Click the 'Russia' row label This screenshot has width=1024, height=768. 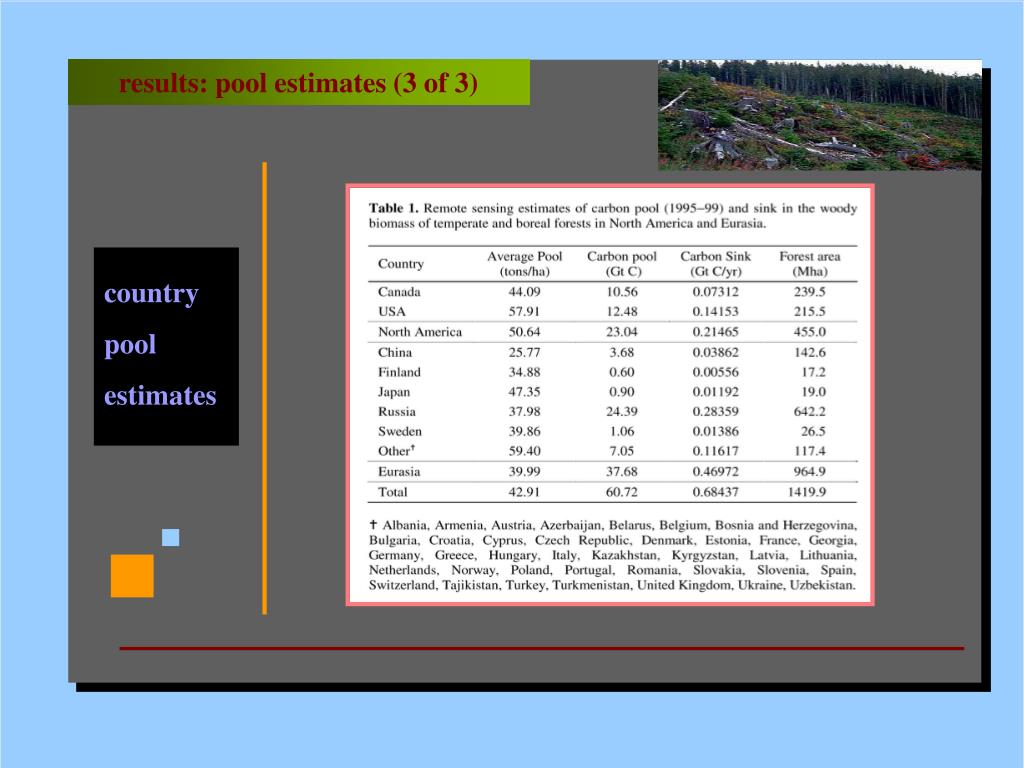397,412
